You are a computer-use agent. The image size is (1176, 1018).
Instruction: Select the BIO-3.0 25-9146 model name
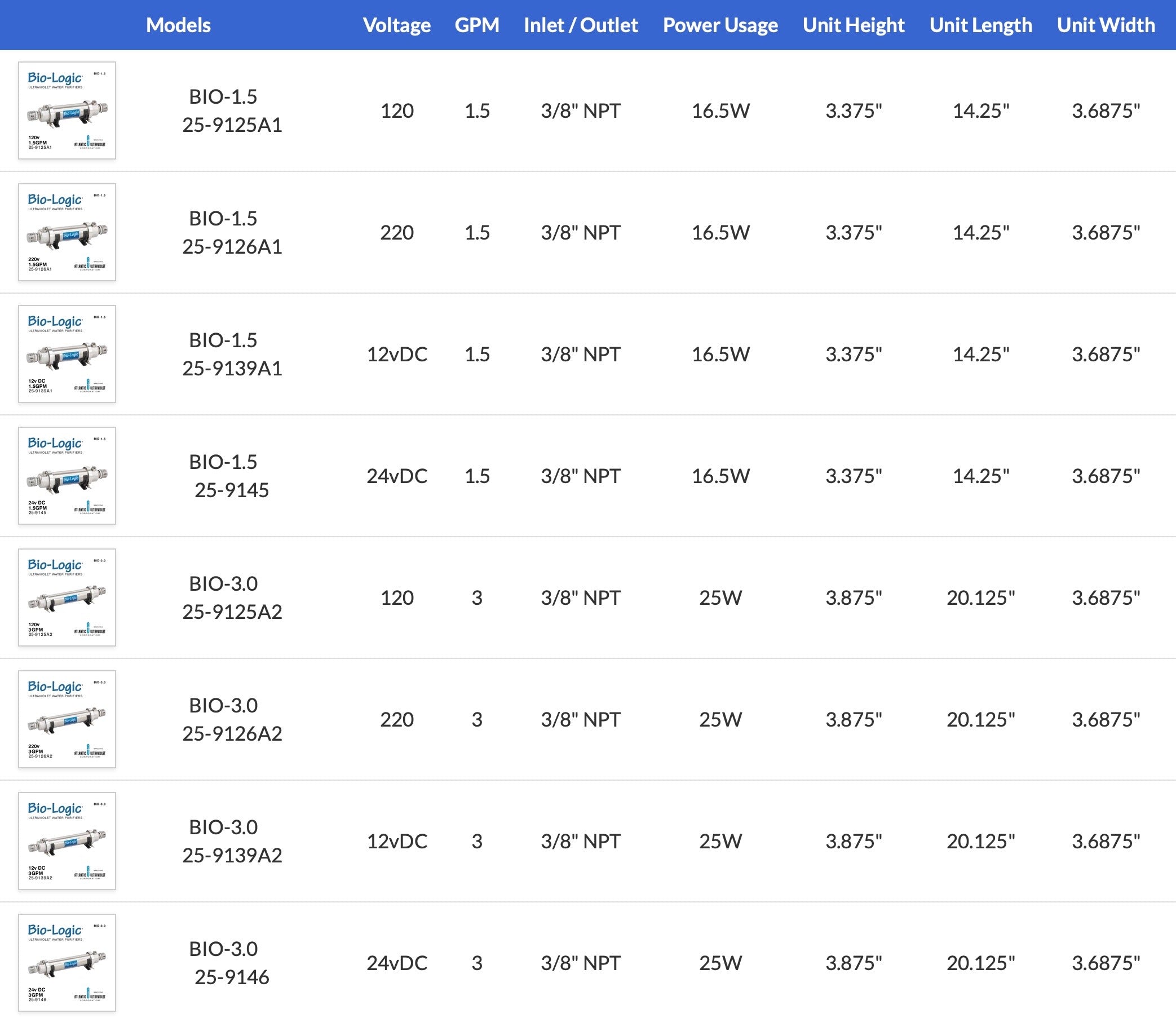[232, 963]
